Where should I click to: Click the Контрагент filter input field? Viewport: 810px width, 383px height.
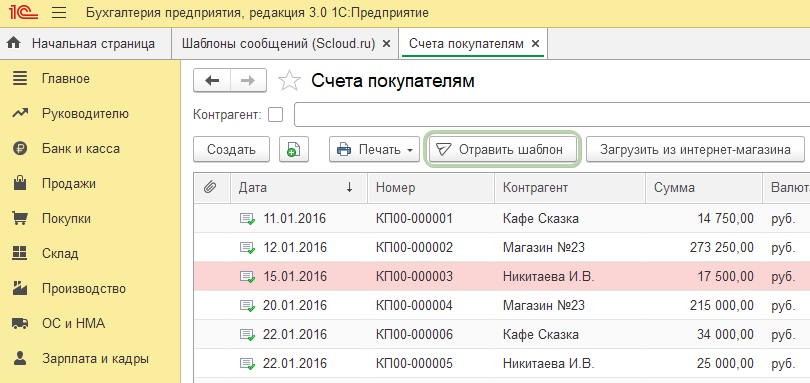coord(552,114)
